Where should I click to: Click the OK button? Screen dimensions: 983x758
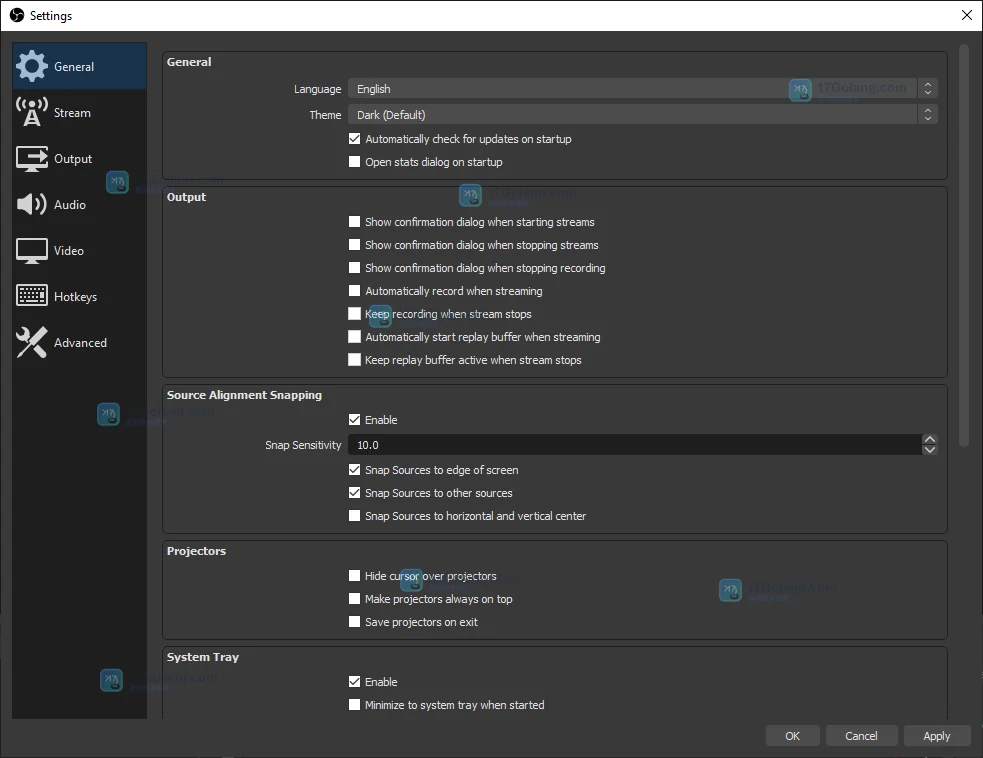pyautogui.click(x=792, y=736)
